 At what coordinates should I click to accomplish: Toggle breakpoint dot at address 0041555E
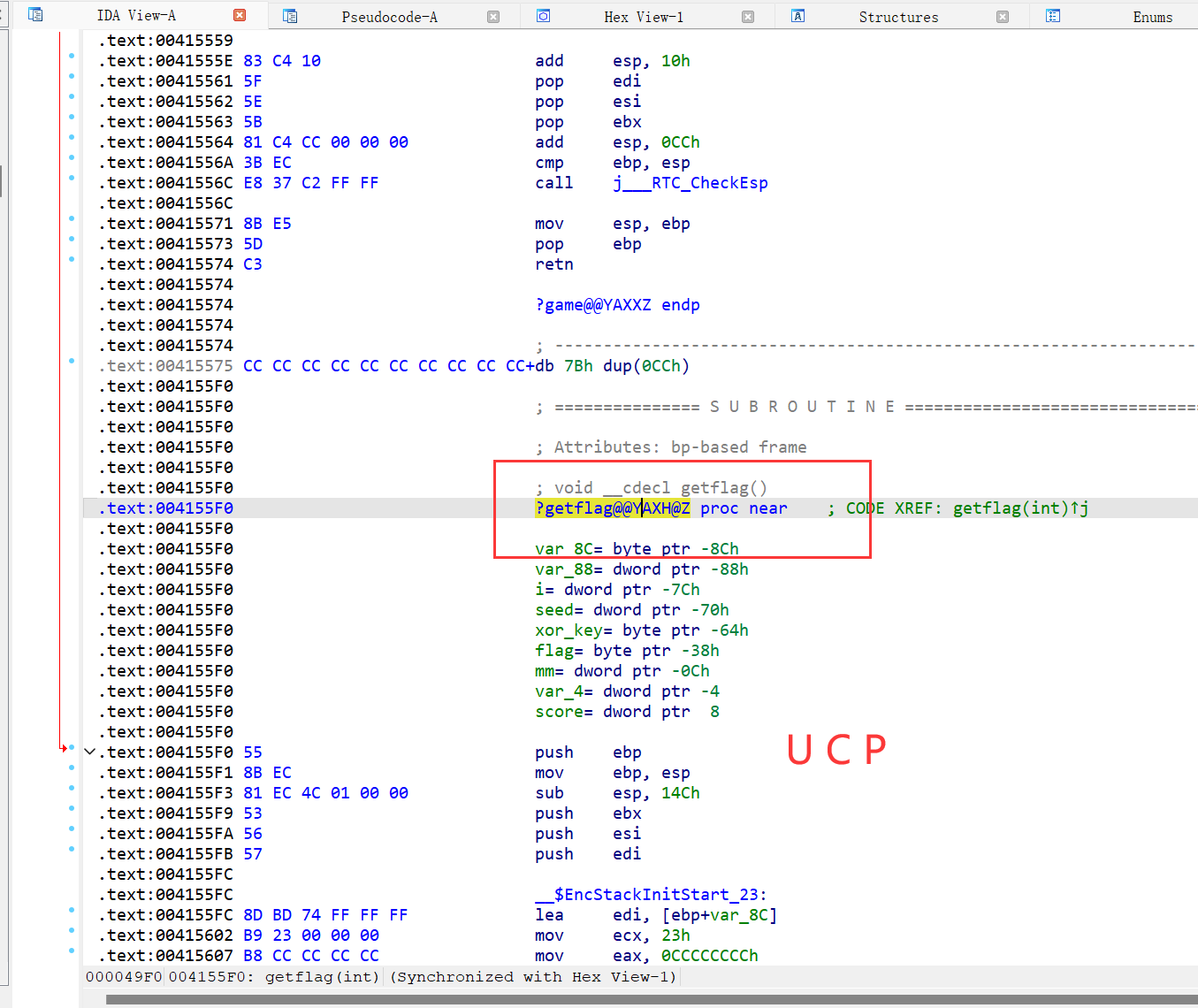pos(72,56)
